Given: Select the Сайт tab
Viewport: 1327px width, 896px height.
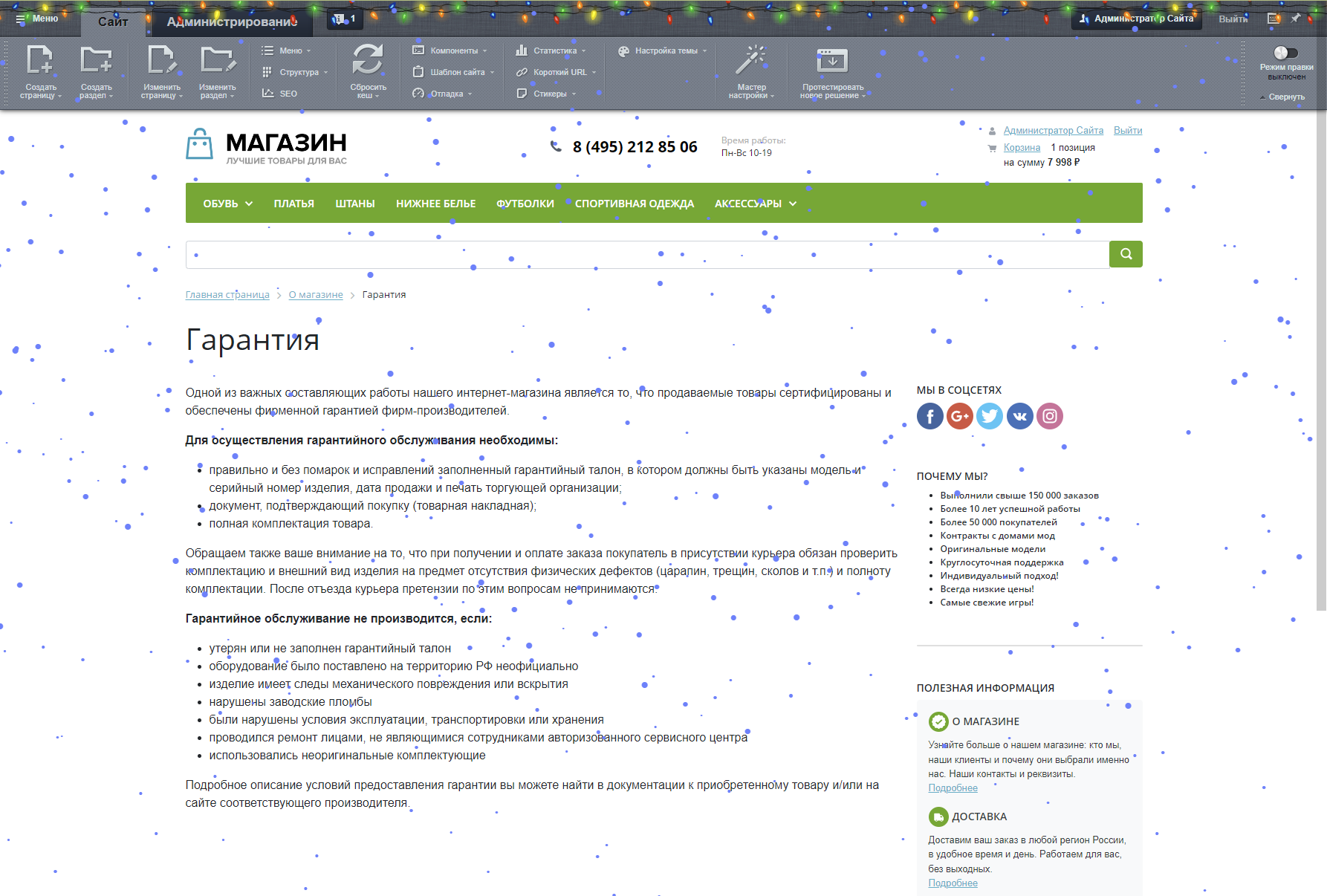Looking at the screenshot, I should (x=113, y=22).
